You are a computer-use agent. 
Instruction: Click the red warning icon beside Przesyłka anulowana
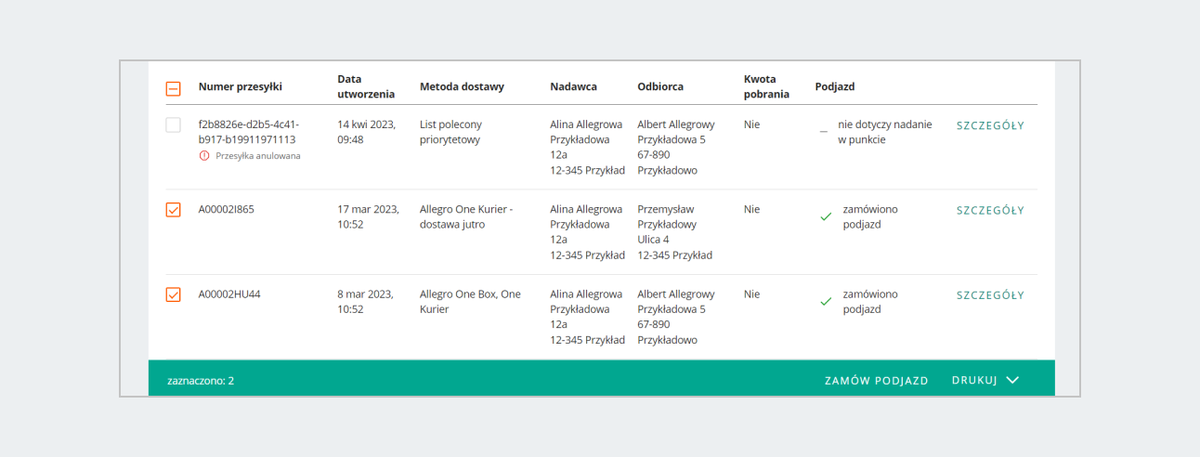click(205, 156)
